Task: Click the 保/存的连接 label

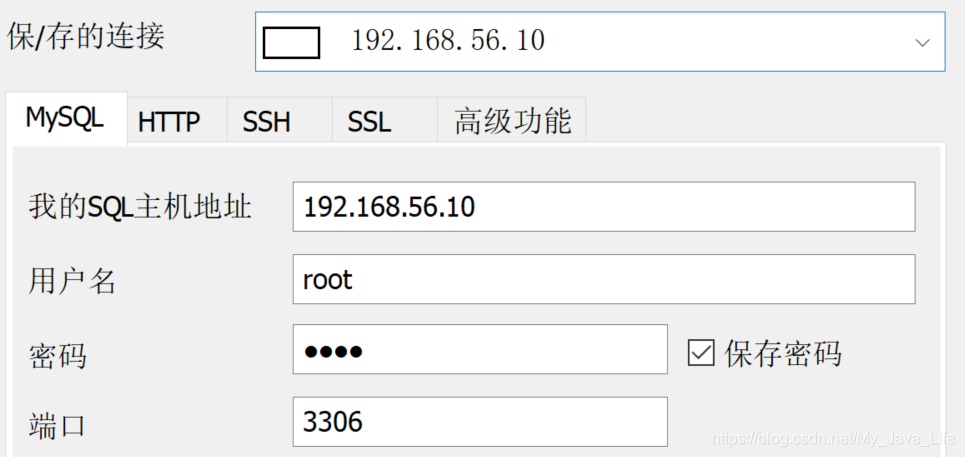Action: 86,37
